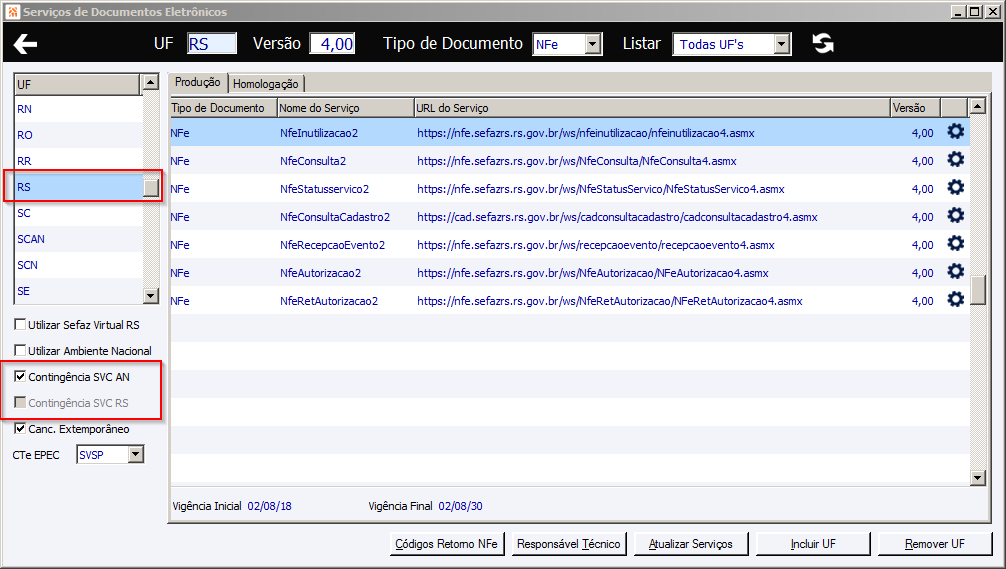The height and width of the screenshot is (569, 1006).
Task: Select RO in UF list
Action: tap(78, 135)
